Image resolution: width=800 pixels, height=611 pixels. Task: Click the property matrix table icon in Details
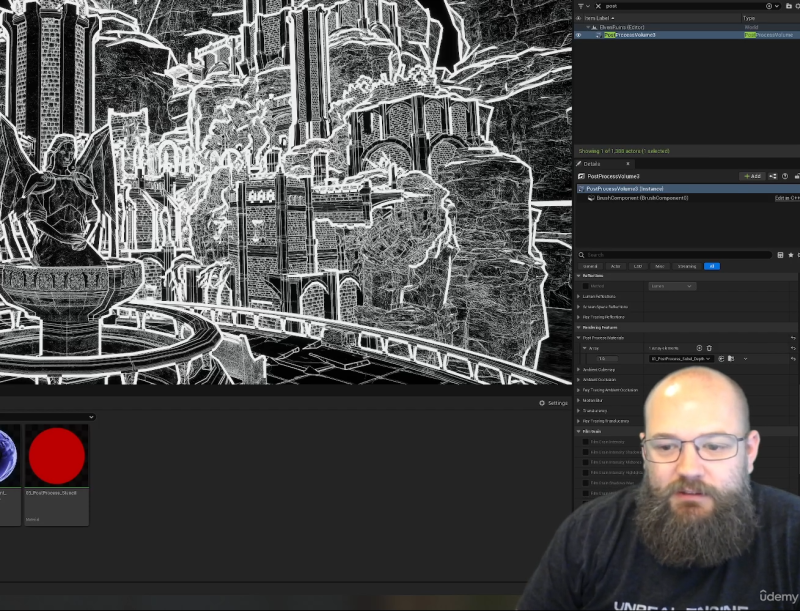coord(780,255)
